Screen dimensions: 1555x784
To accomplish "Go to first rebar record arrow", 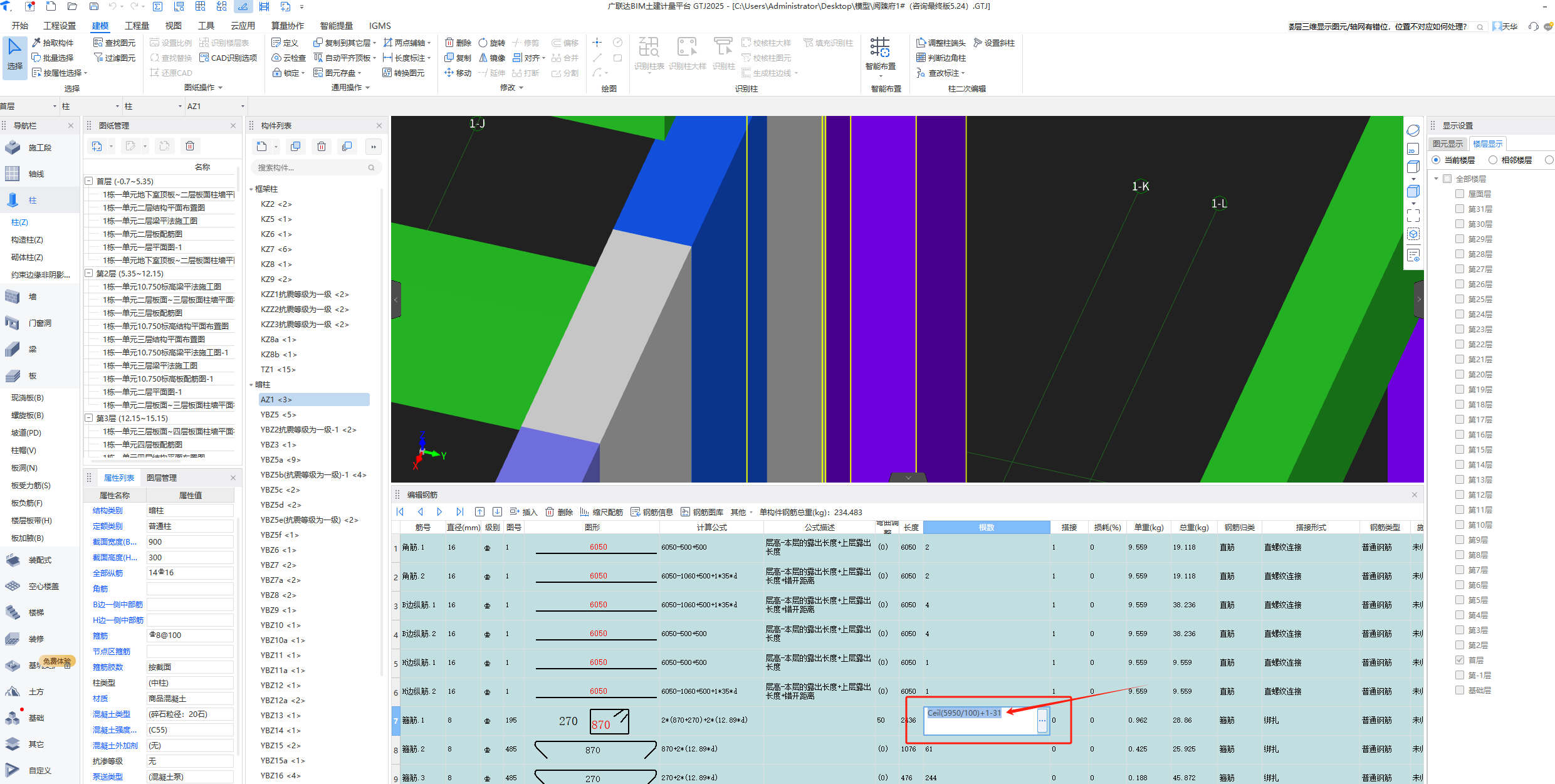I will (x=400, y=512).
